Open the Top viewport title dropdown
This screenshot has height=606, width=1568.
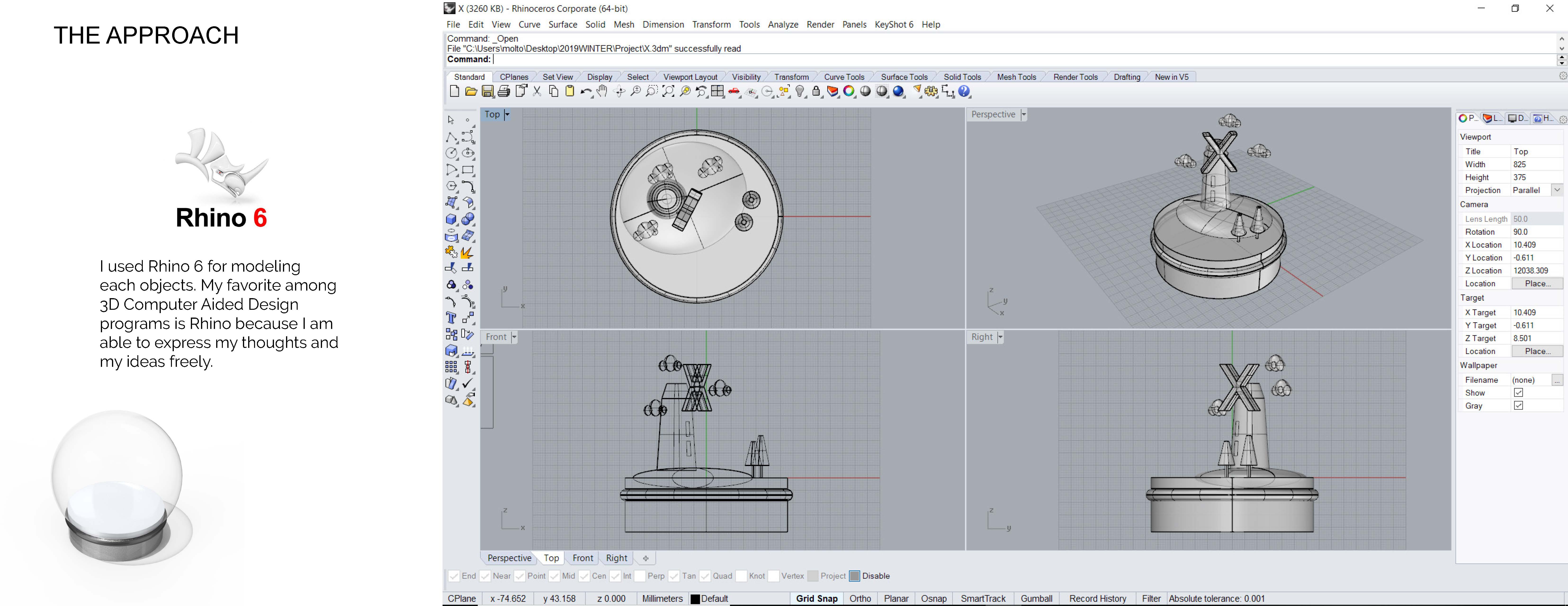point(507,115)
